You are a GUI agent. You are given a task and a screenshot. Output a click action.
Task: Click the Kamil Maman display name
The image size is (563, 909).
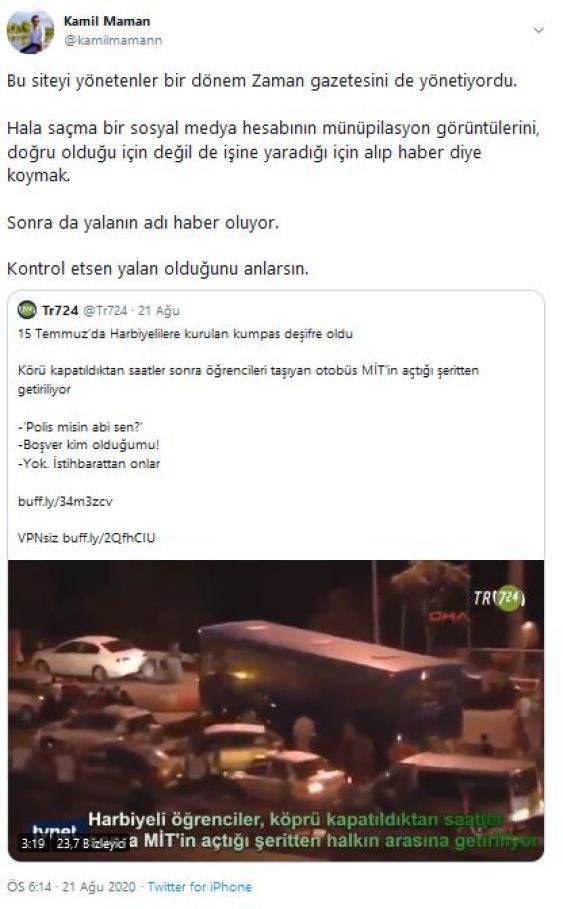coord(107,21)
